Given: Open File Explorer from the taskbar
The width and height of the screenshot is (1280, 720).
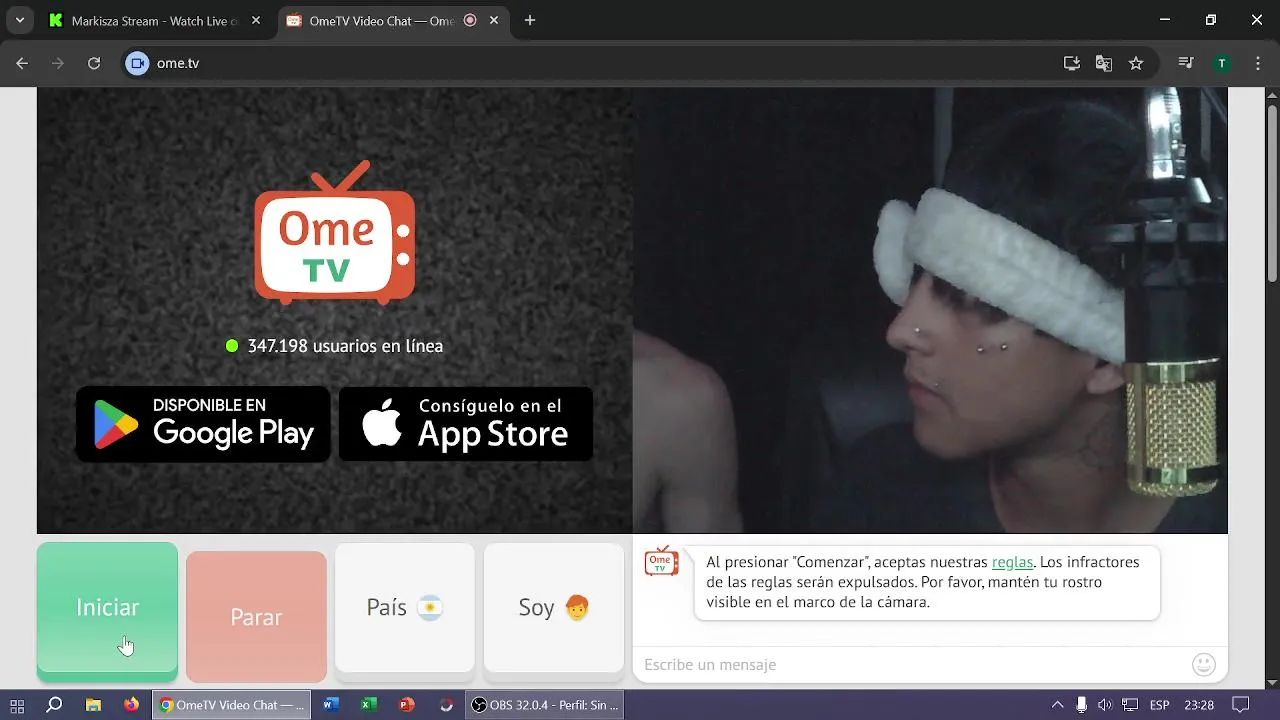Looking at the screenshot, I should point(93,705).
